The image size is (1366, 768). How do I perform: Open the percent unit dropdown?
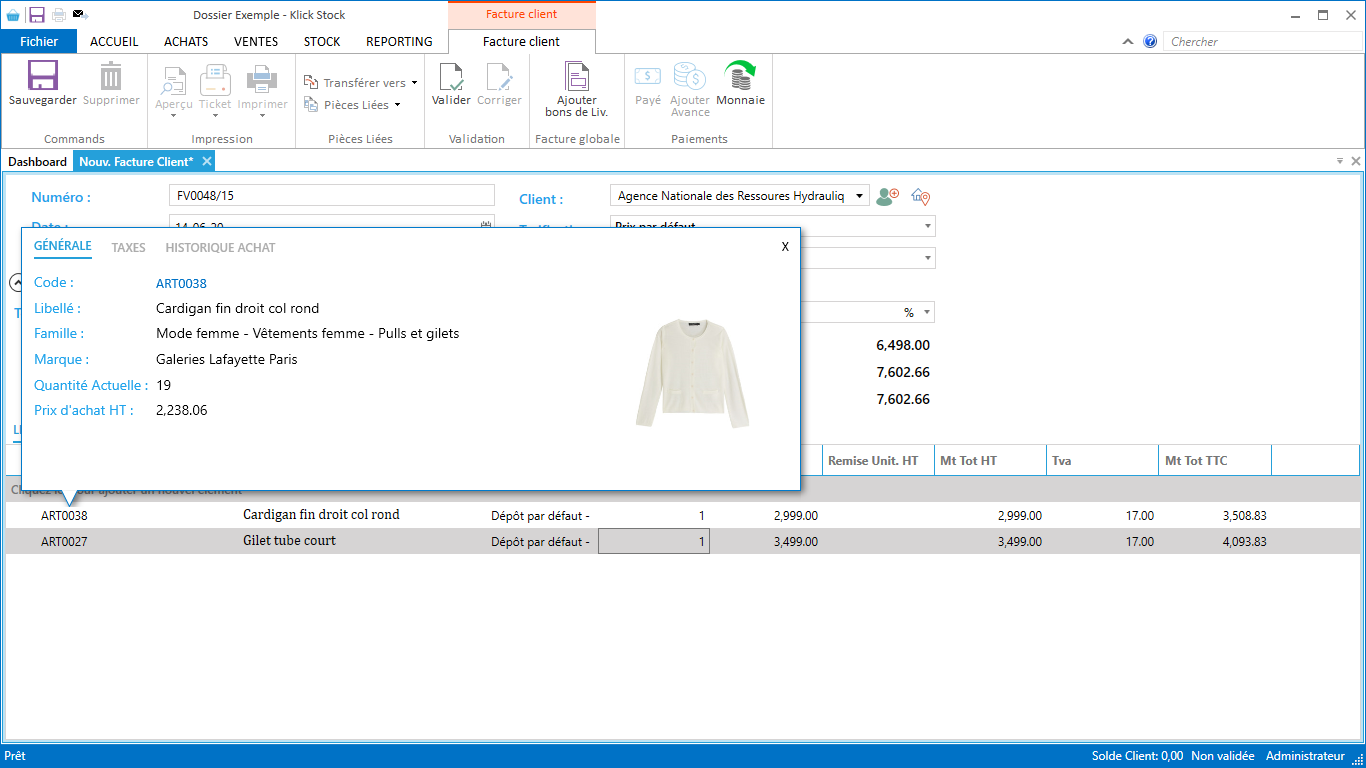click(927, 313)
